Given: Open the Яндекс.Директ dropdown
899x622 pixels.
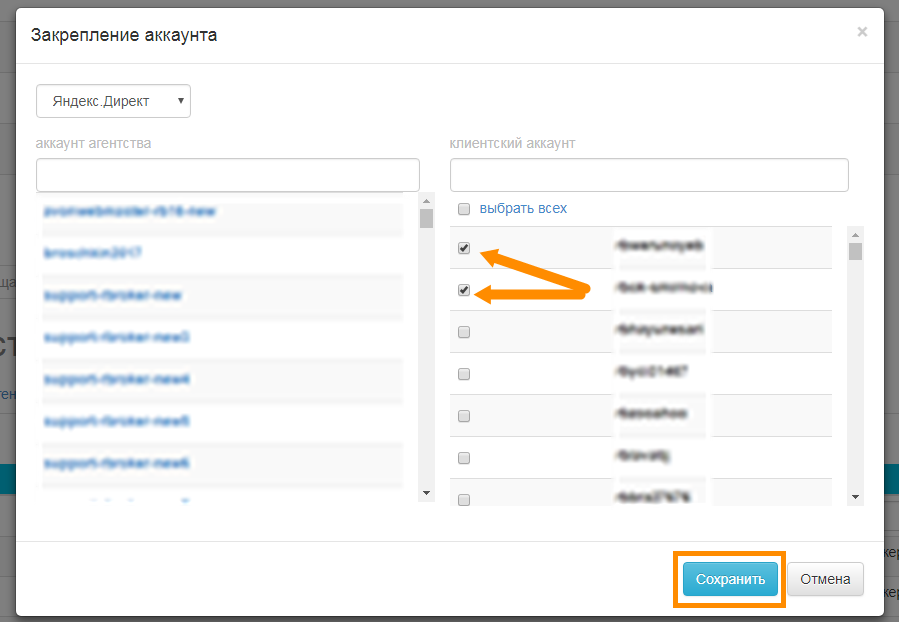Looking at the screenshot, I should tap(114, 101).
